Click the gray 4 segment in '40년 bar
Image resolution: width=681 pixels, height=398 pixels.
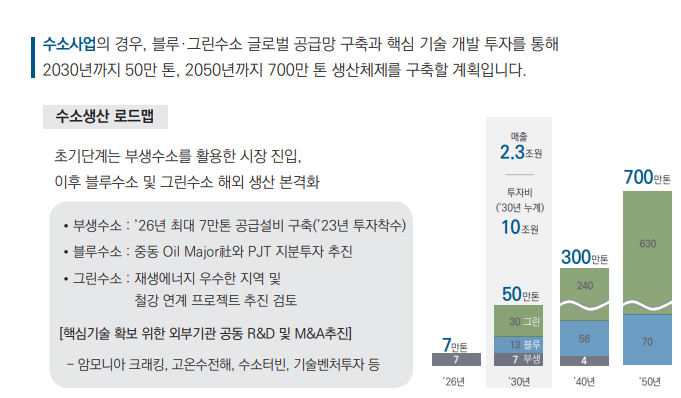(584, 361)
